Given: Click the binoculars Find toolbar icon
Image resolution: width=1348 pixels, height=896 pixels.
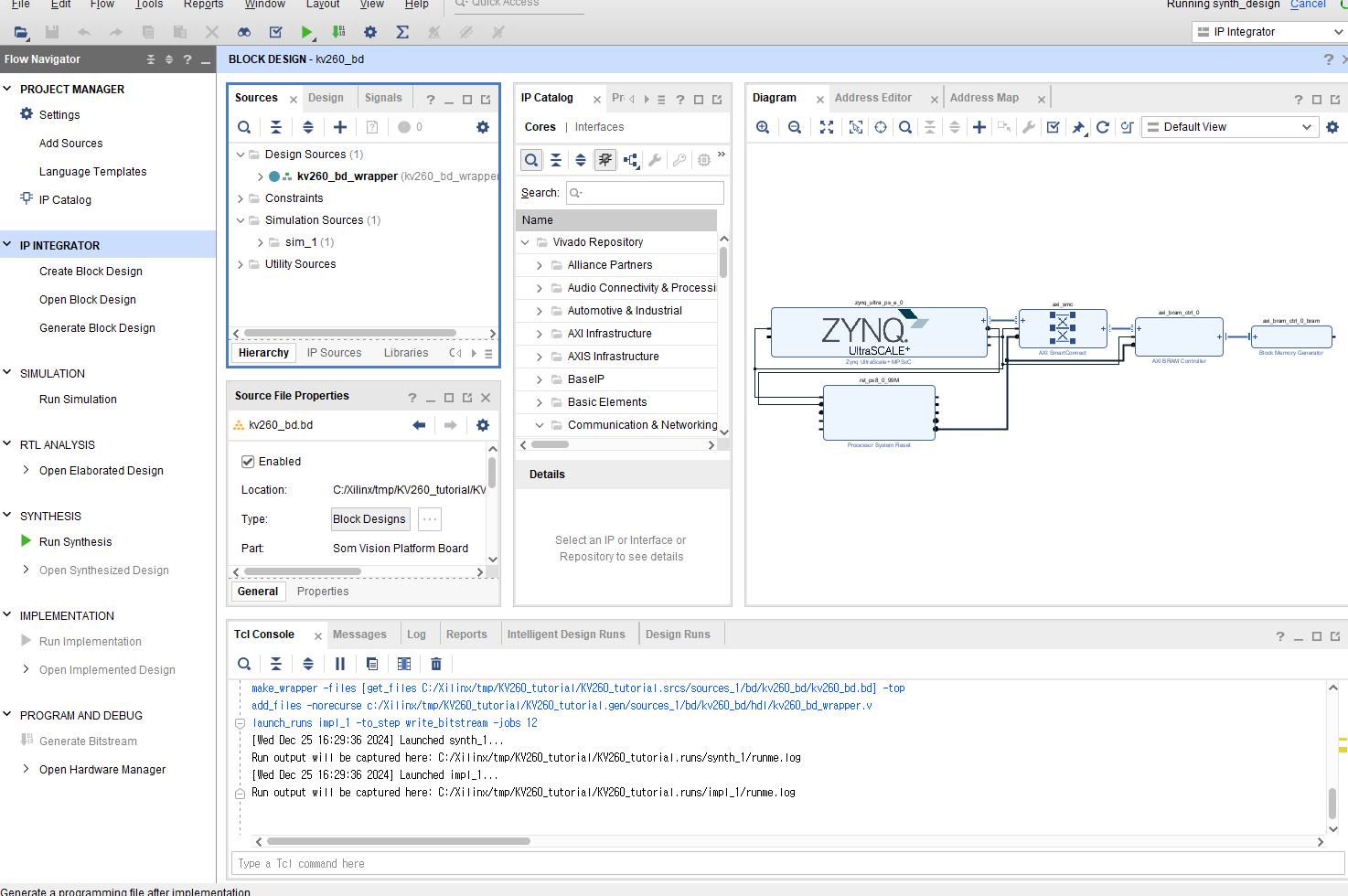Looking at the screenshot, I should coord(244,32).
